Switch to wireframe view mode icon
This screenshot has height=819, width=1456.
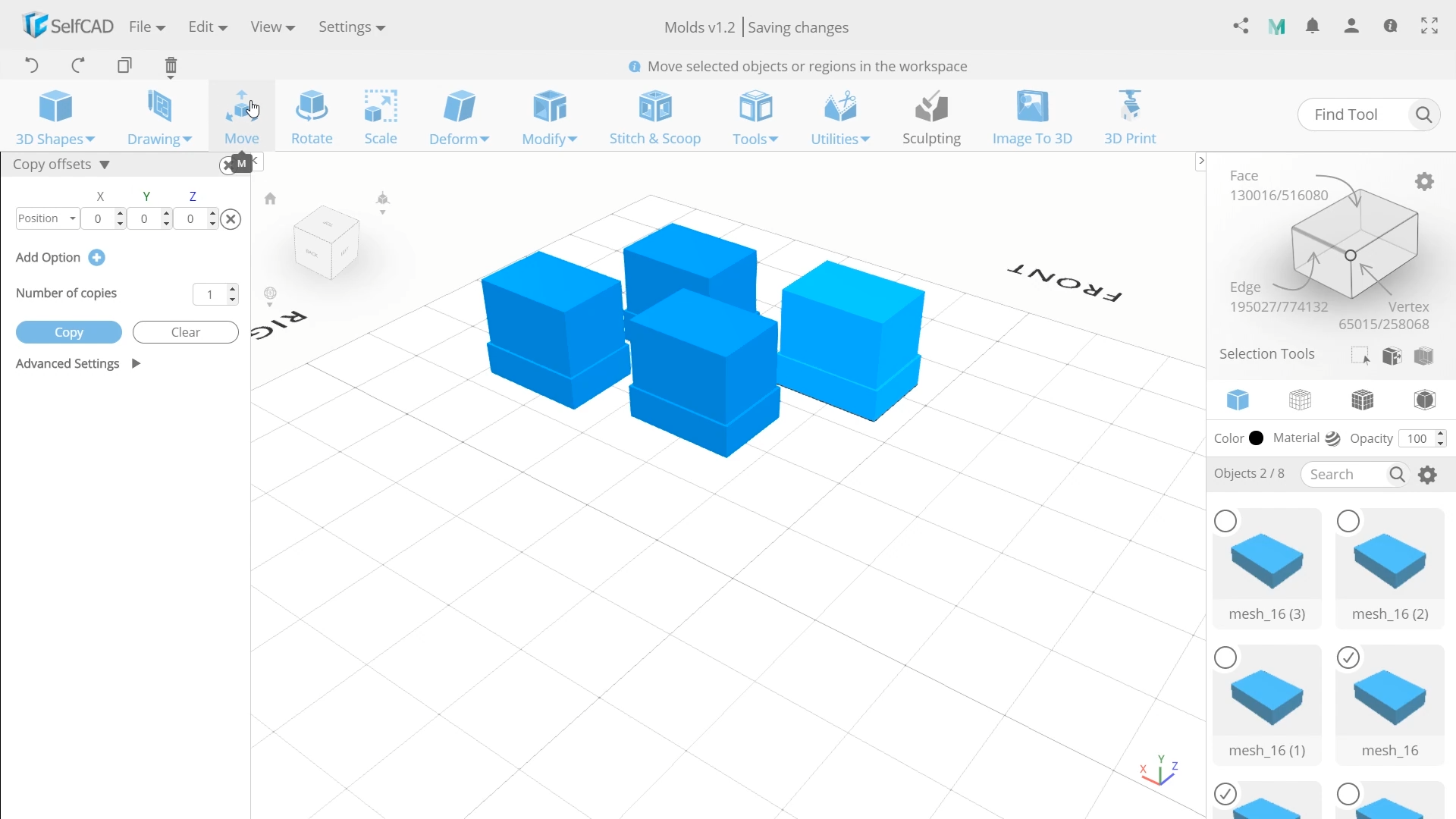click(1300, 400)
